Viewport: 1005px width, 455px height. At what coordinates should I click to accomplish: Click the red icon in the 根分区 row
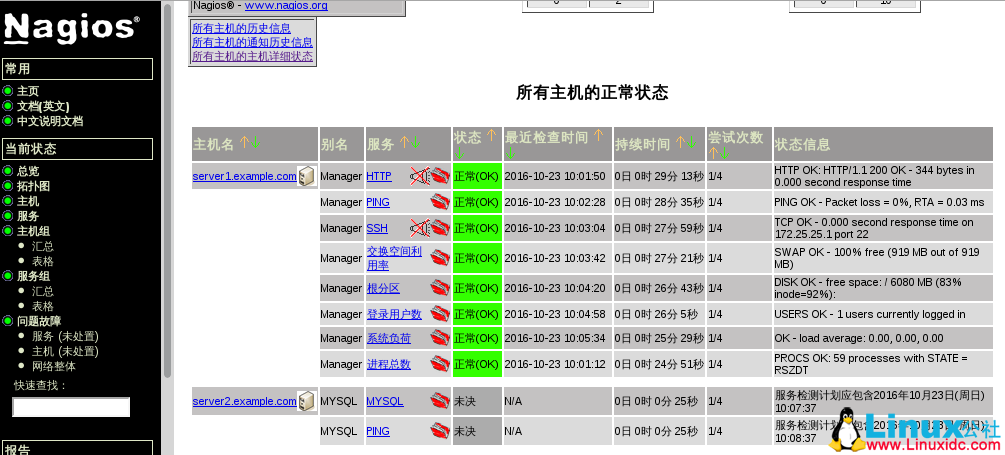440,288
